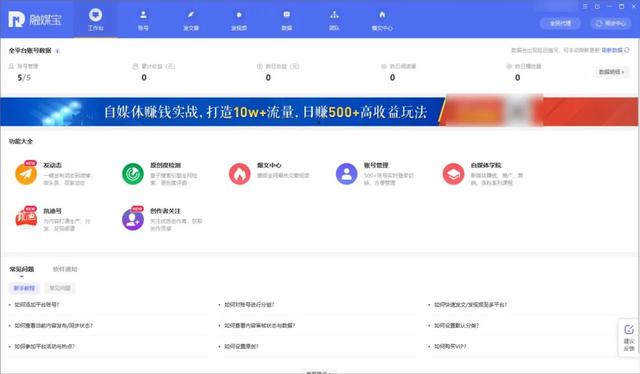Click the 全平台账号数据 heading text
The image size is (640, 374).
click(30, 51)
